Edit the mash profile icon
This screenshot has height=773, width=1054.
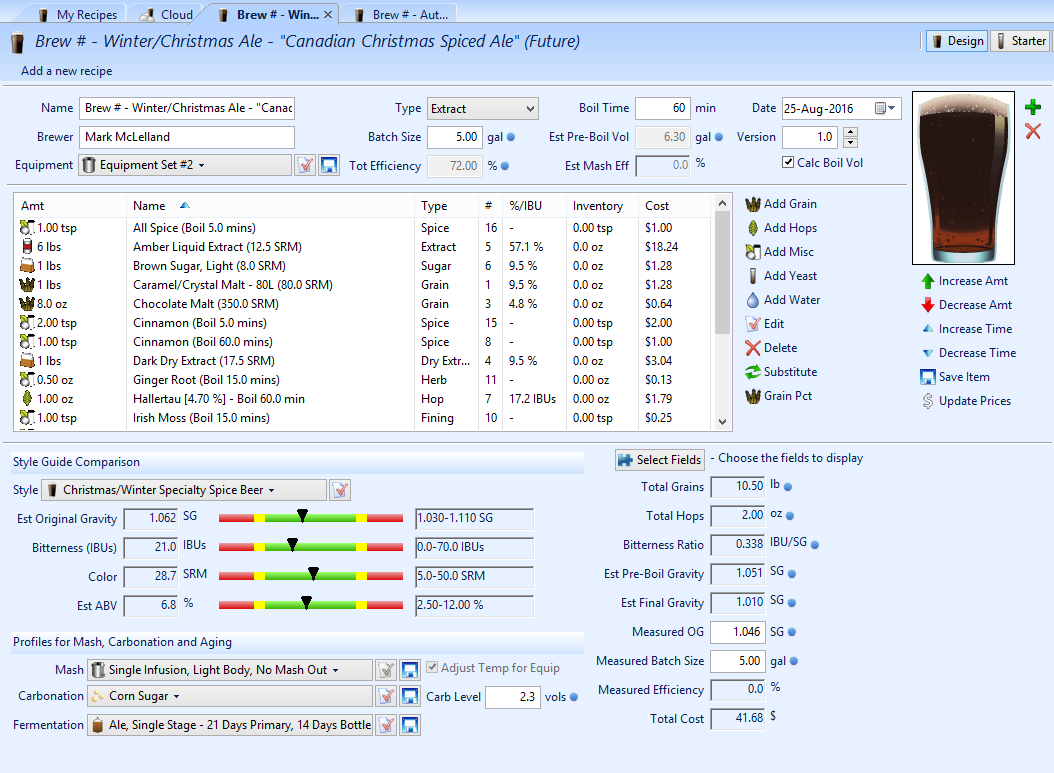(386, 670)
